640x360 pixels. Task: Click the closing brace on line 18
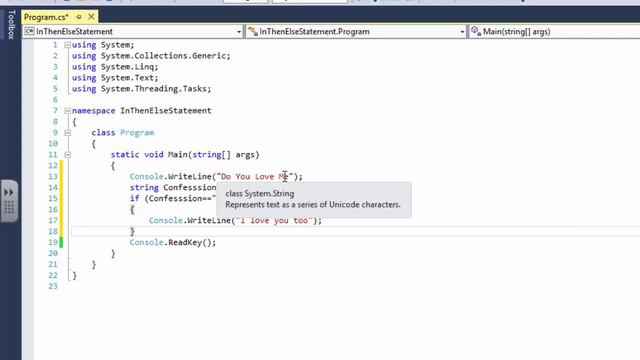tap(132, 232)
